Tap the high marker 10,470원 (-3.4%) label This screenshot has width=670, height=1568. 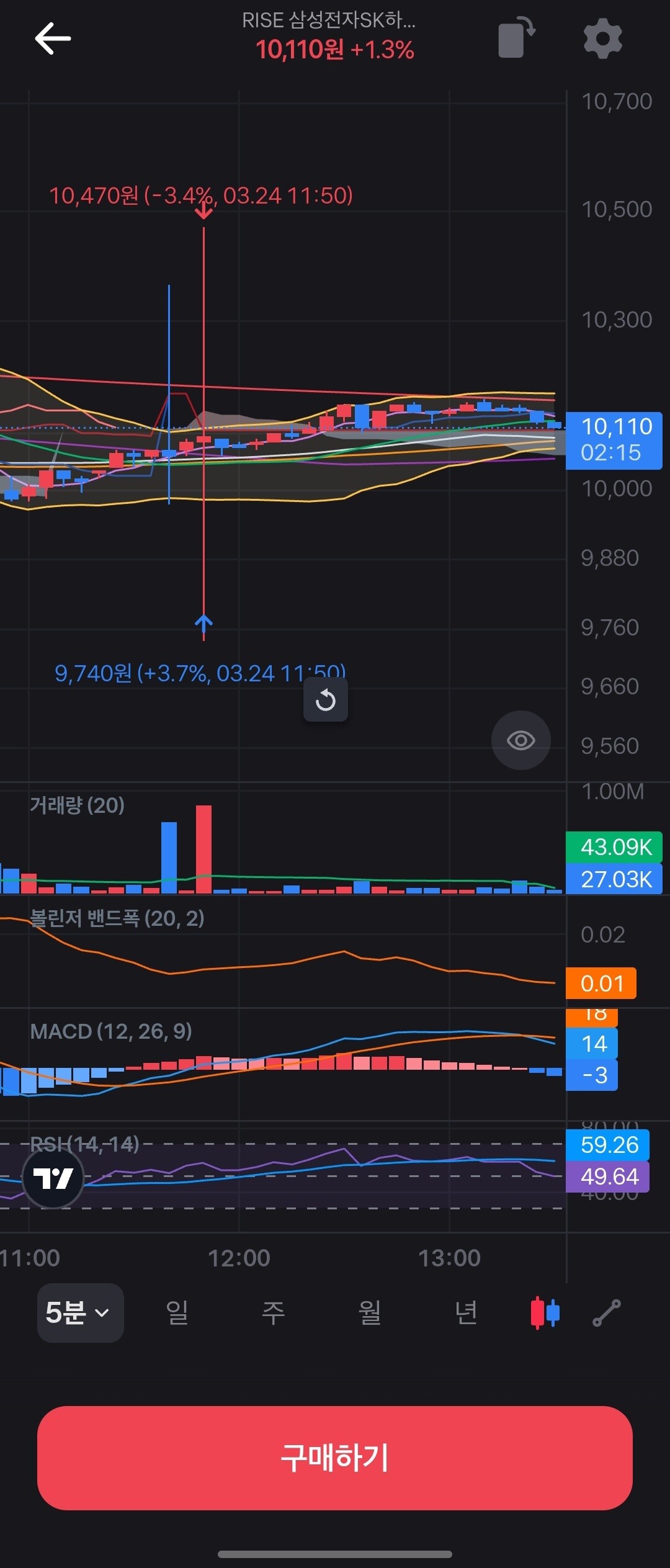coord(201,196)
